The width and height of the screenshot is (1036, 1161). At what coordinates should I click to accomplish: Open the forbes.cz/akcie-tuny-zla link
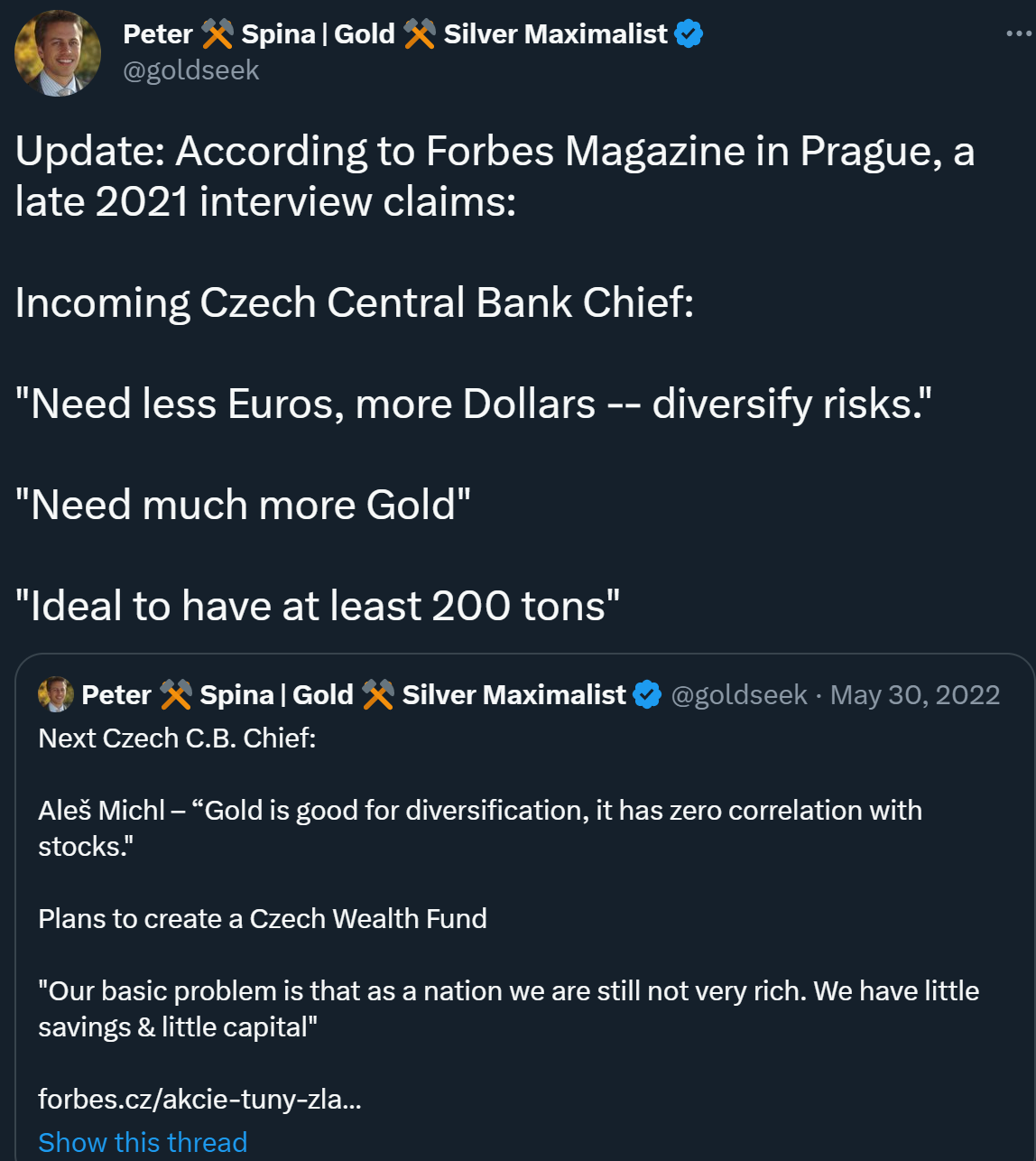[x=199, y=1099]
